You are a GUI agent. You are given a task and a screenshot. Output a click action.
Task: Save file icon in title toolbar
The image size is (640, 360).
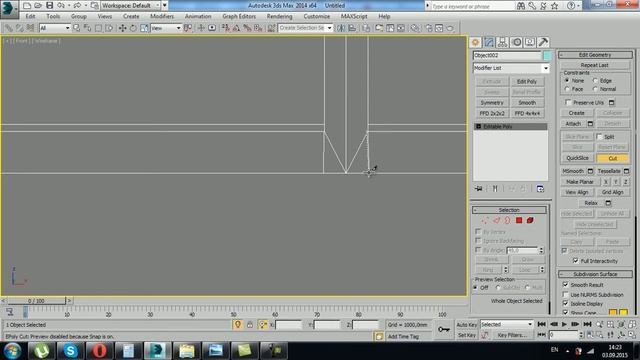point(49,5)
